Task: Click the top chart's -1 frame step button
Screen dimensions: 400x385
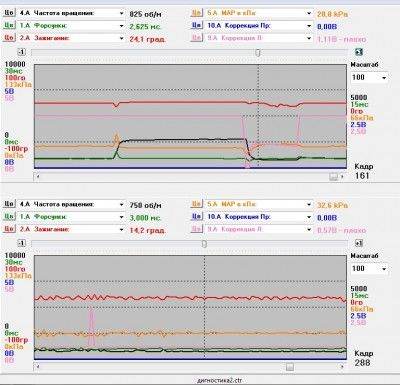Action: click(22, 52)
